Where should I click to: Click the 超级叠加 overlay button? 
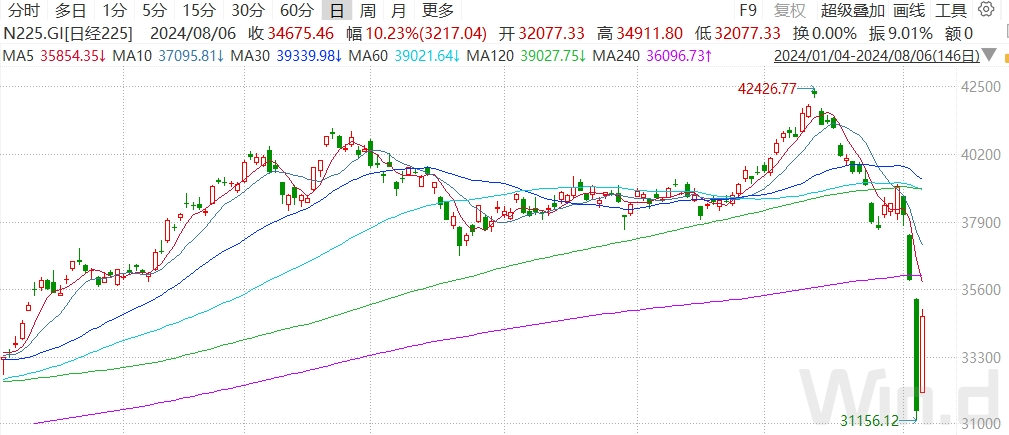coord(852,11)
